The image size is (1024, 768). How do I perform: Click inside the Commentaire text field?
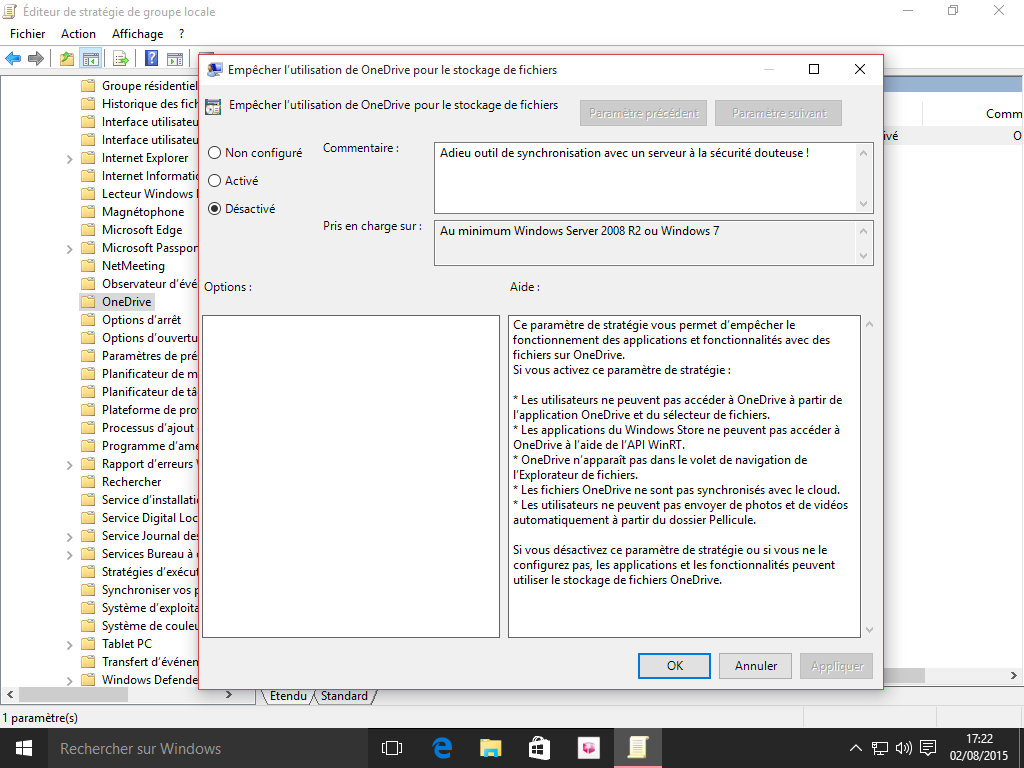(645, 177)
